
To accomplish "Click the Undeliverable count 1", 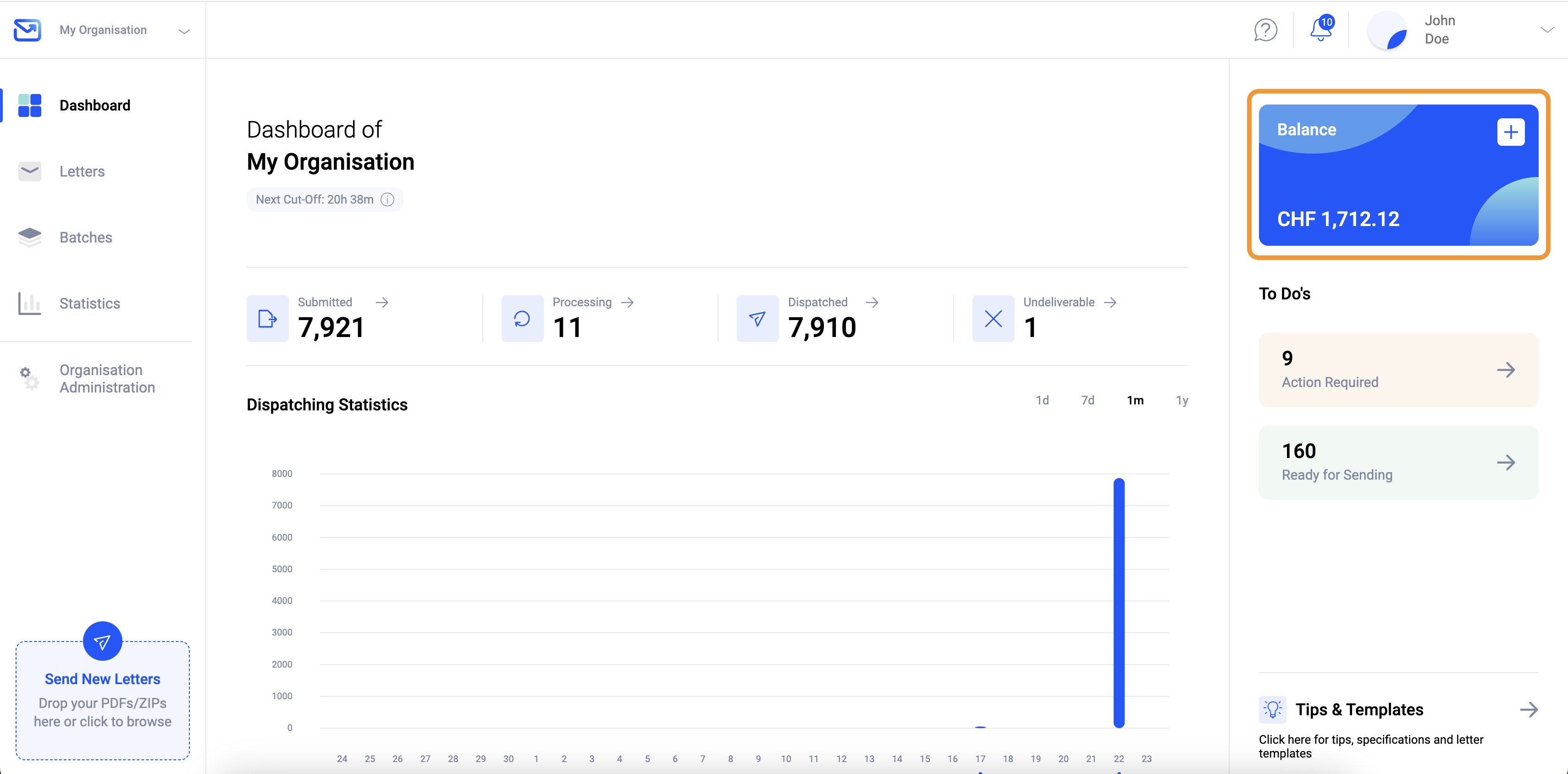I will click(x=1030, y=328).
